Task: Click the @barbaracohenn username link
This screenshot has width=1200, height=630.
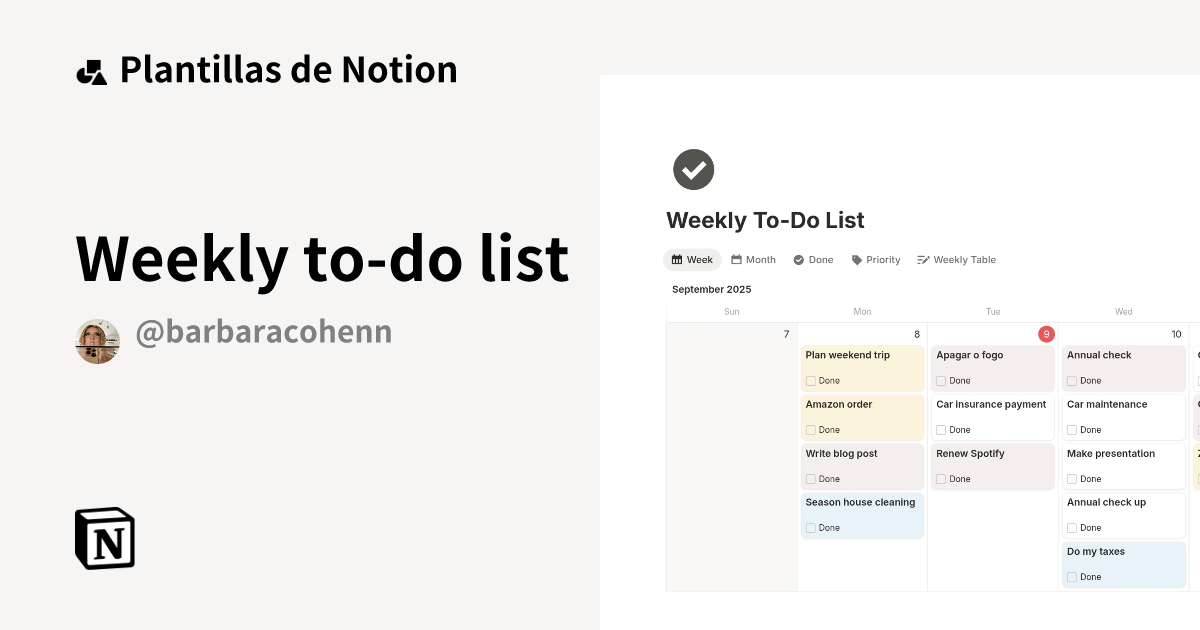Action: tap(263, 331)
